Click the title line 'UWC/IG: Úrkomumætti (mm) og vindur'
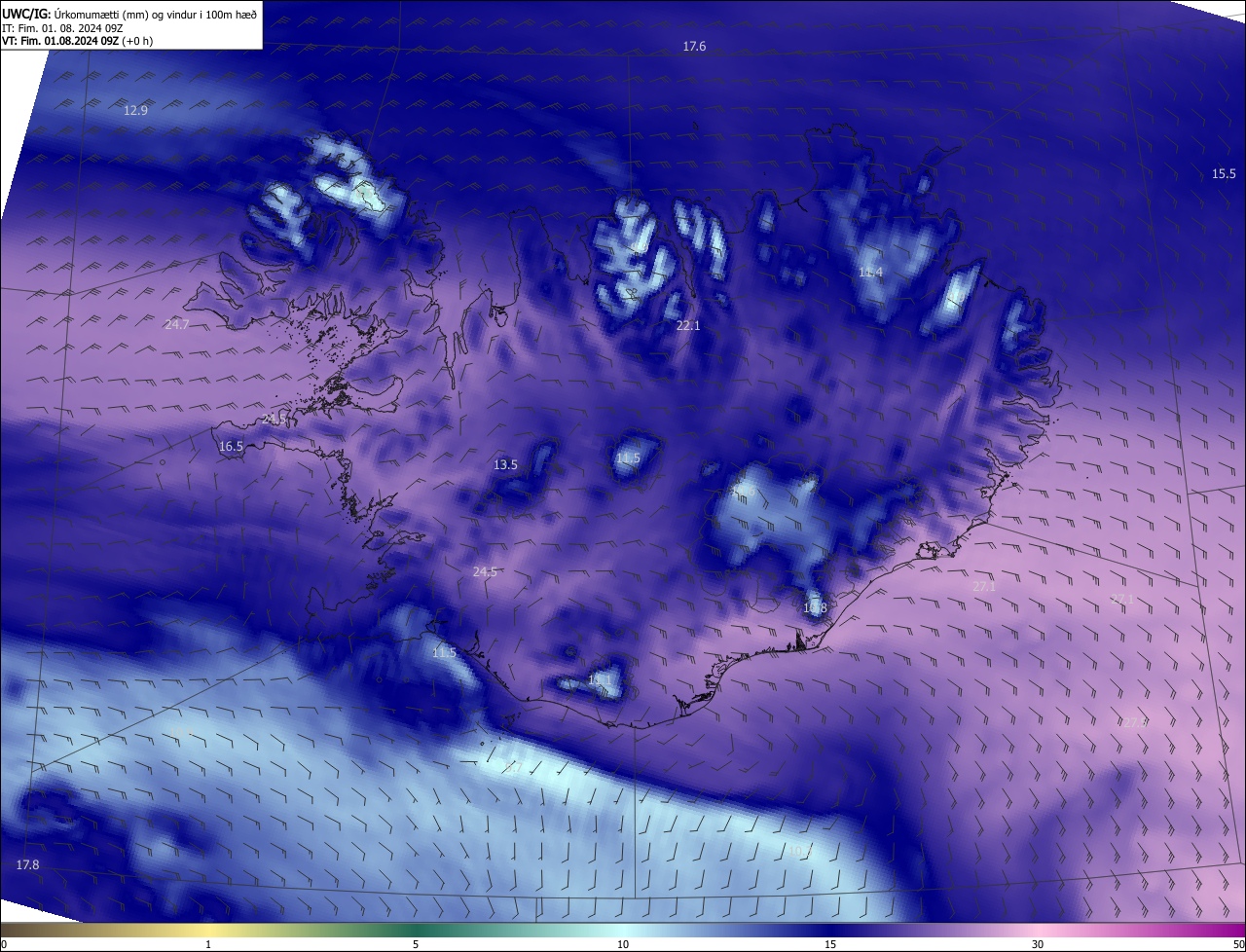 pos(129,14)
